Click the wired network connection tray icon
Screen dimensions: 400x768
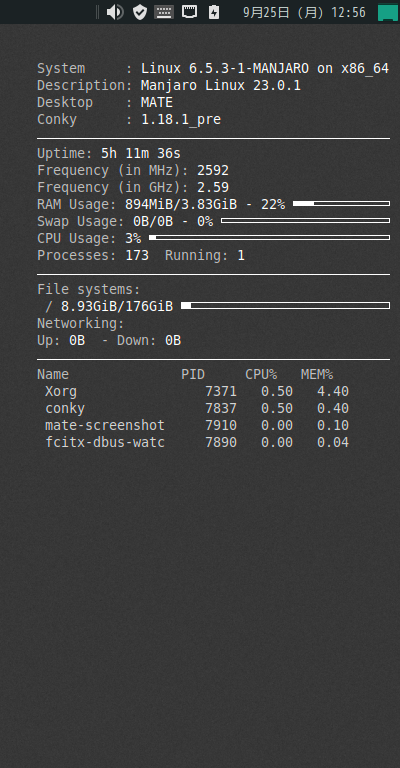coord(189,12)
